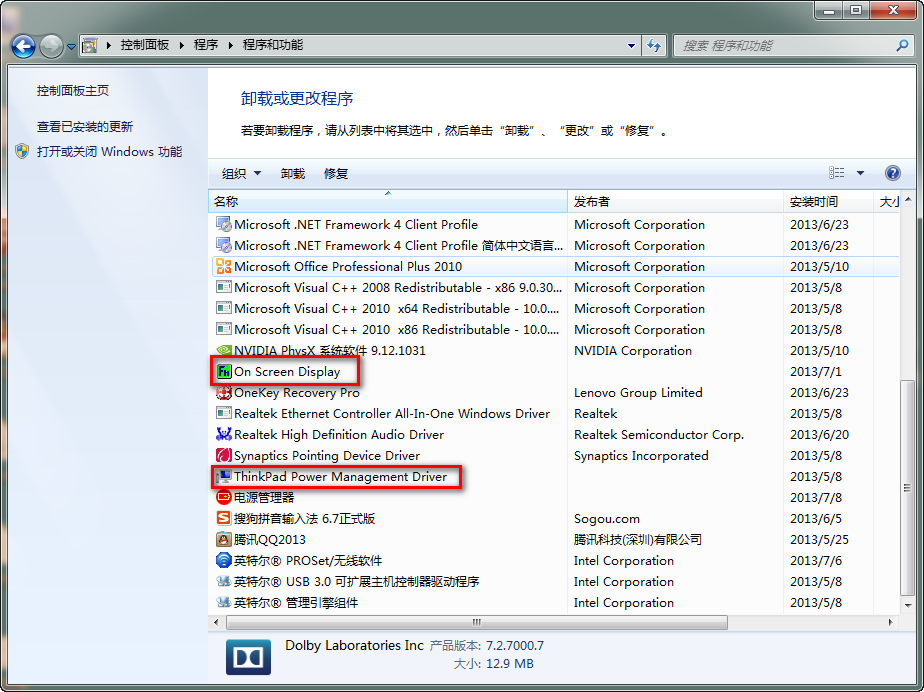Viewport: 924px width, 692px height.
Task: Sort by the 名称 column header
Action: click(x=388, y=202)
